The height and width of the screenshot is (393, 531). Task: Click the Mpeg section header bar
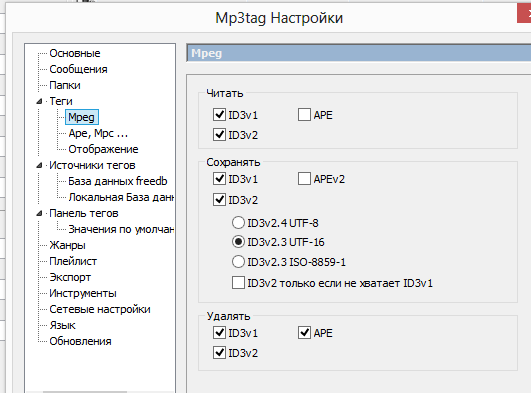coord(359,53)
